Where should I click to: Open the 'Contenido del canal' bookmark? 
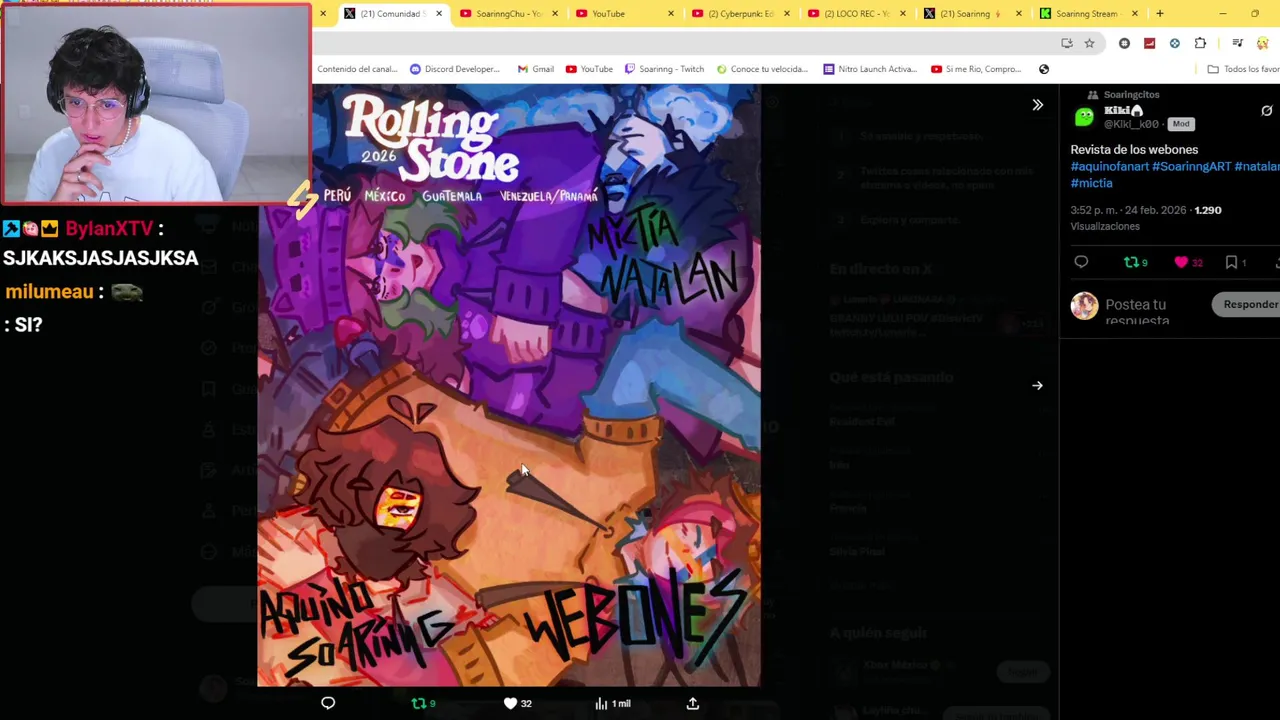[356, 69]
